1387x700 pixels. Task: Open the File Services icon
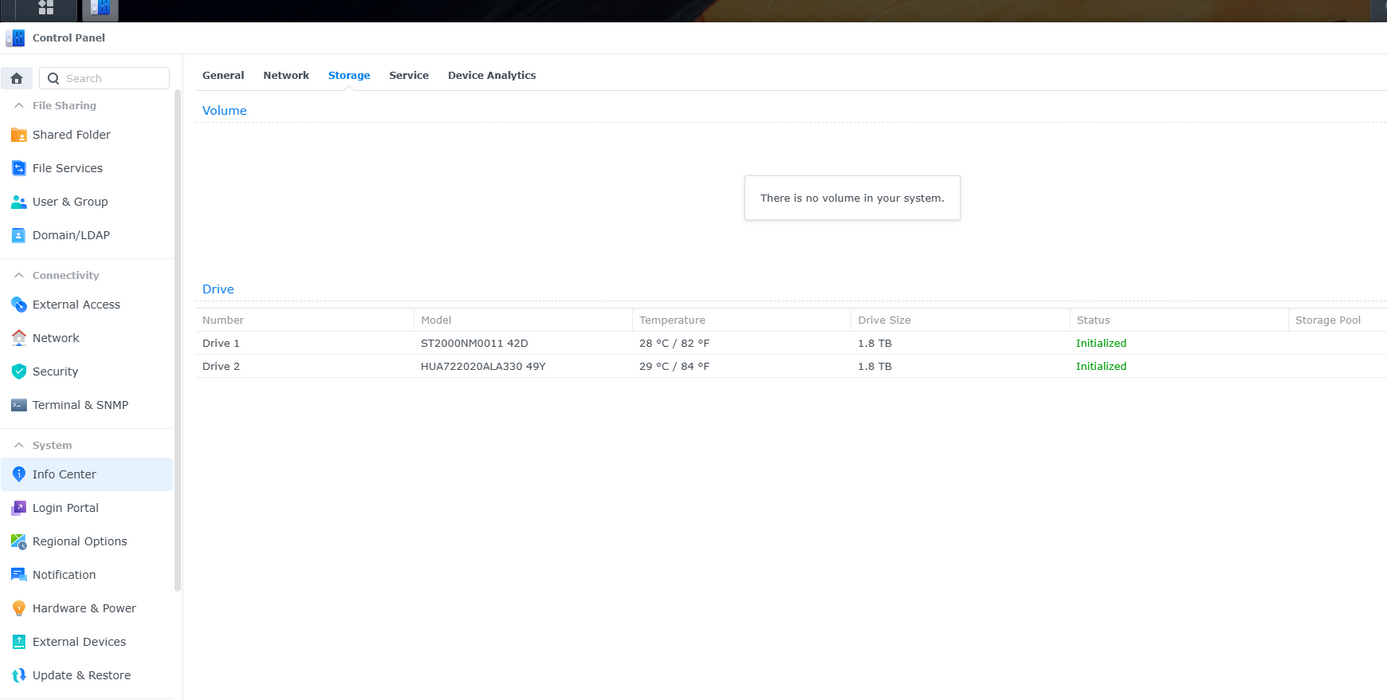18,168
